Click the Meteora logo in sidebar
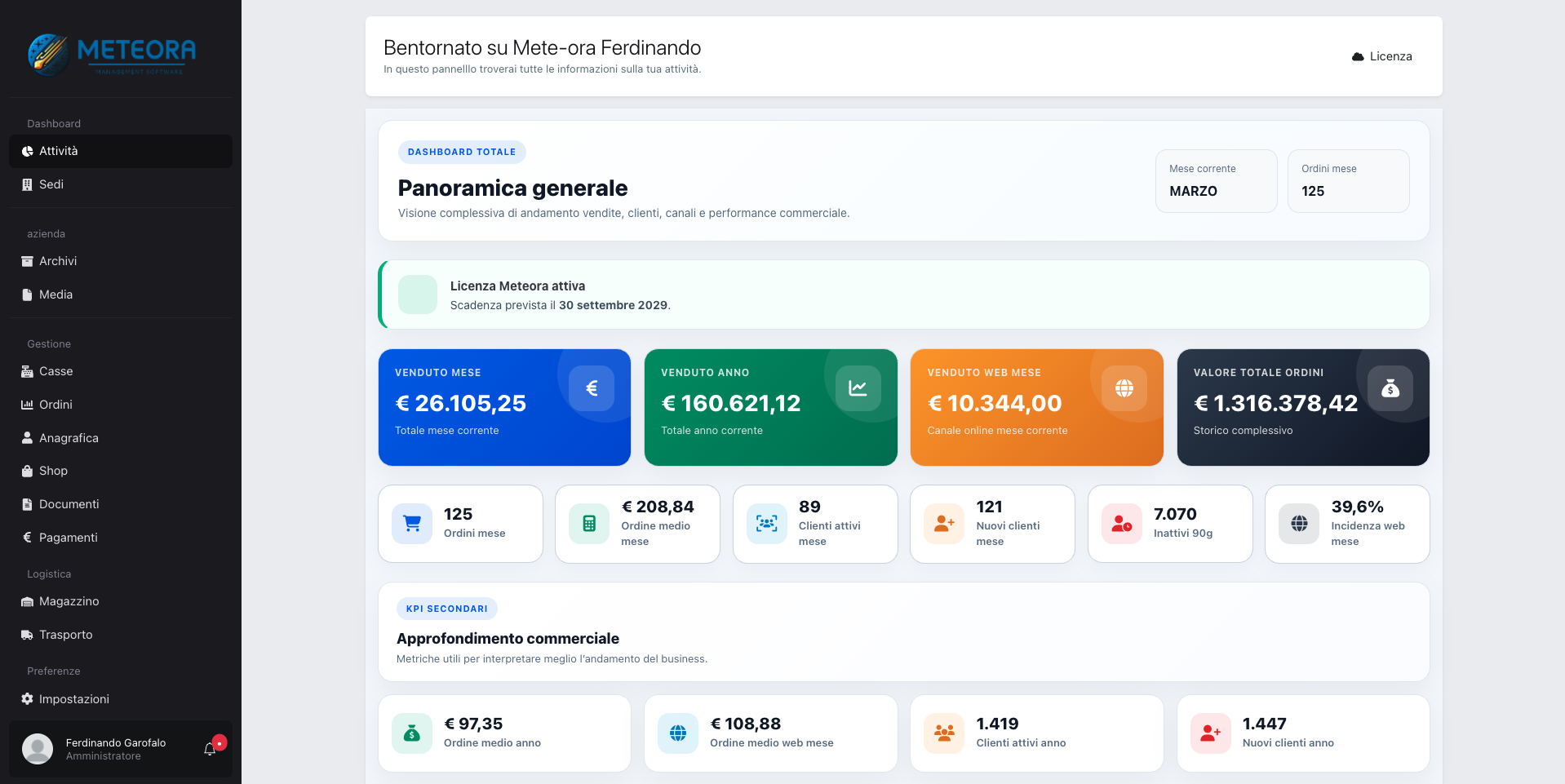This screenshot has height=784, width=1565. coord(112,54)
